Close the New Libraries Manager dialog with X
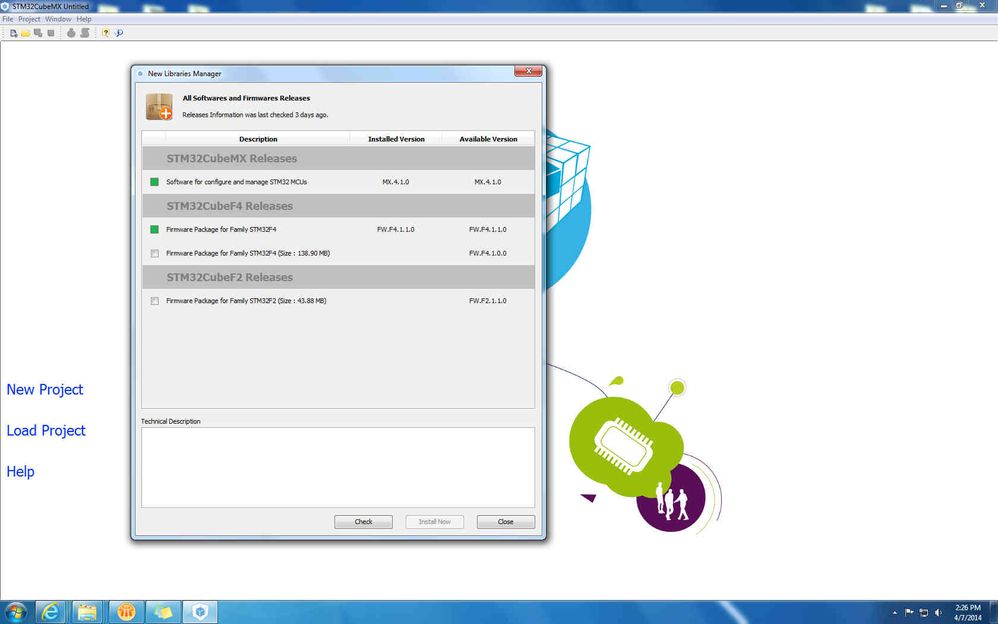998x624 pixels. click(528, 71)
